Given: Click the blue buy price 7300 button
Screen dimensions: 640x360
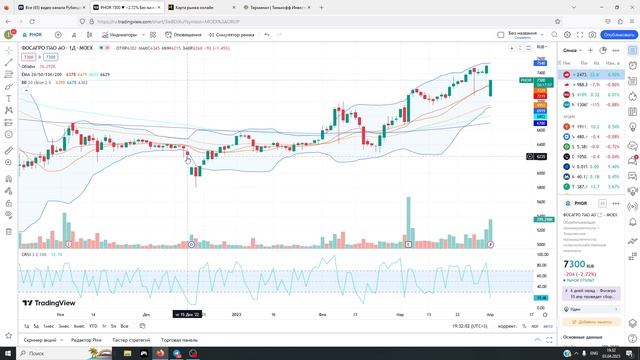Looking at the screenshot, I should coord(50,57).
